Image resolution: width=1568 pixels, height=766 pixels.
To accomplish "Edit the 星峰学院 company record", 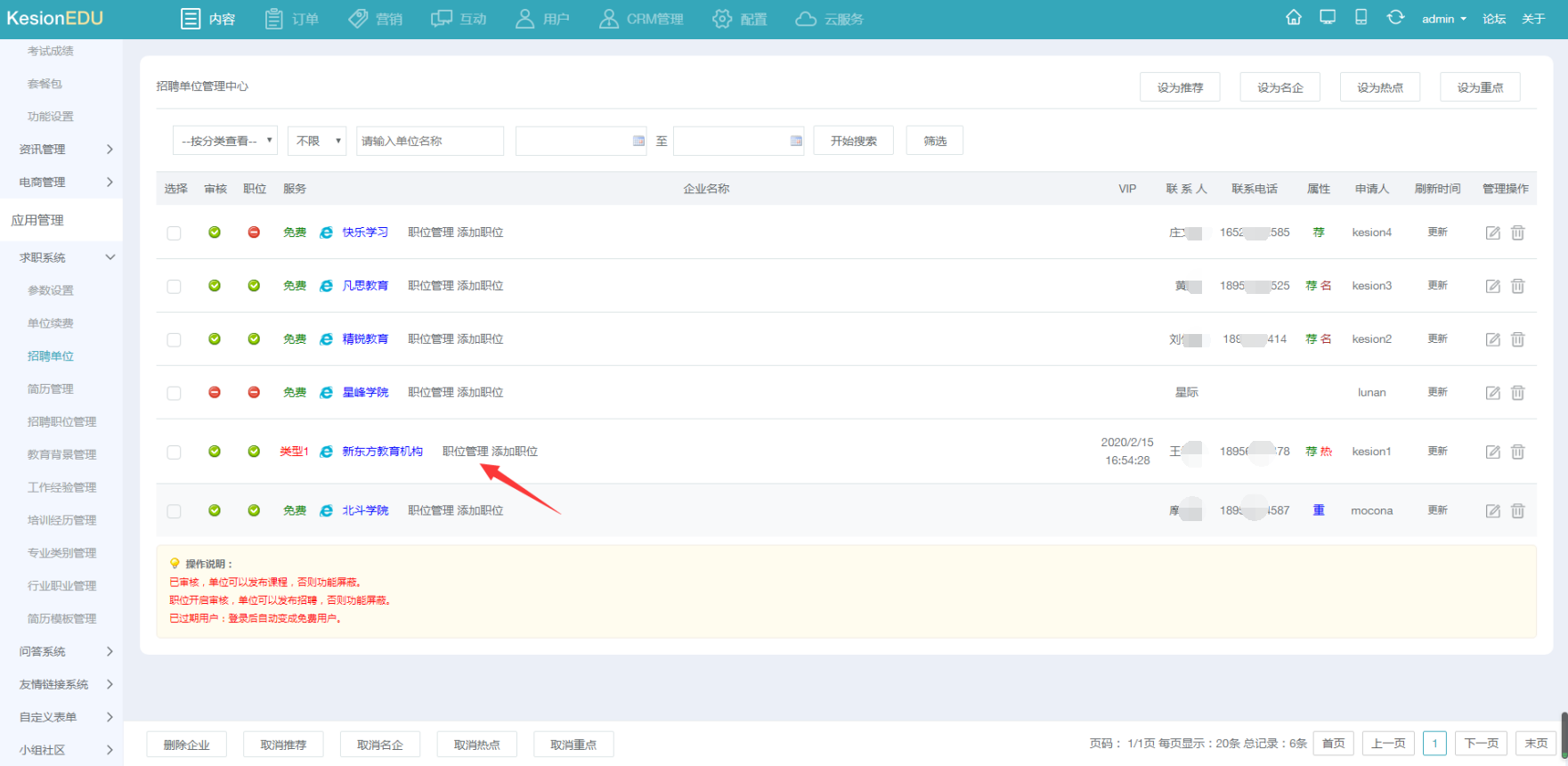I will point(1493,393).
